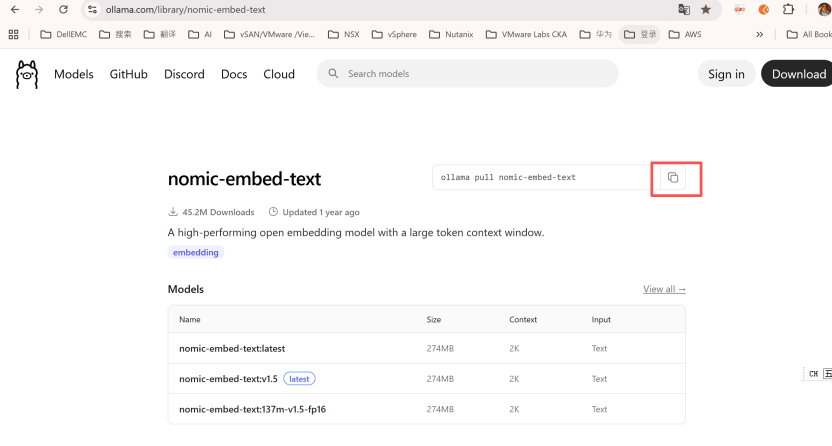Image resolution: width=832 pixels, height=446 pixels.
Task: Go back with the browser back arrow
Action: click(13, 9)
